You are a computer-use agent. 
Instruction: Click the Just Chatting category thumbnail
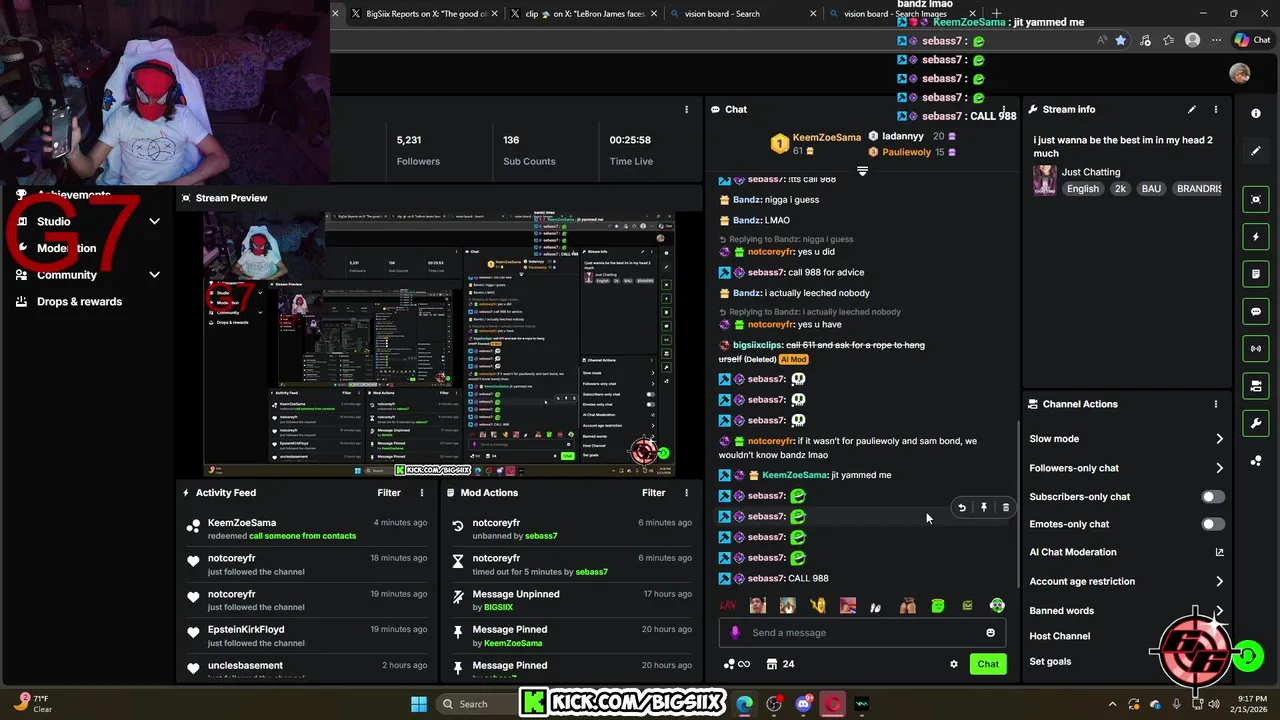click(x=1045, y=180)
